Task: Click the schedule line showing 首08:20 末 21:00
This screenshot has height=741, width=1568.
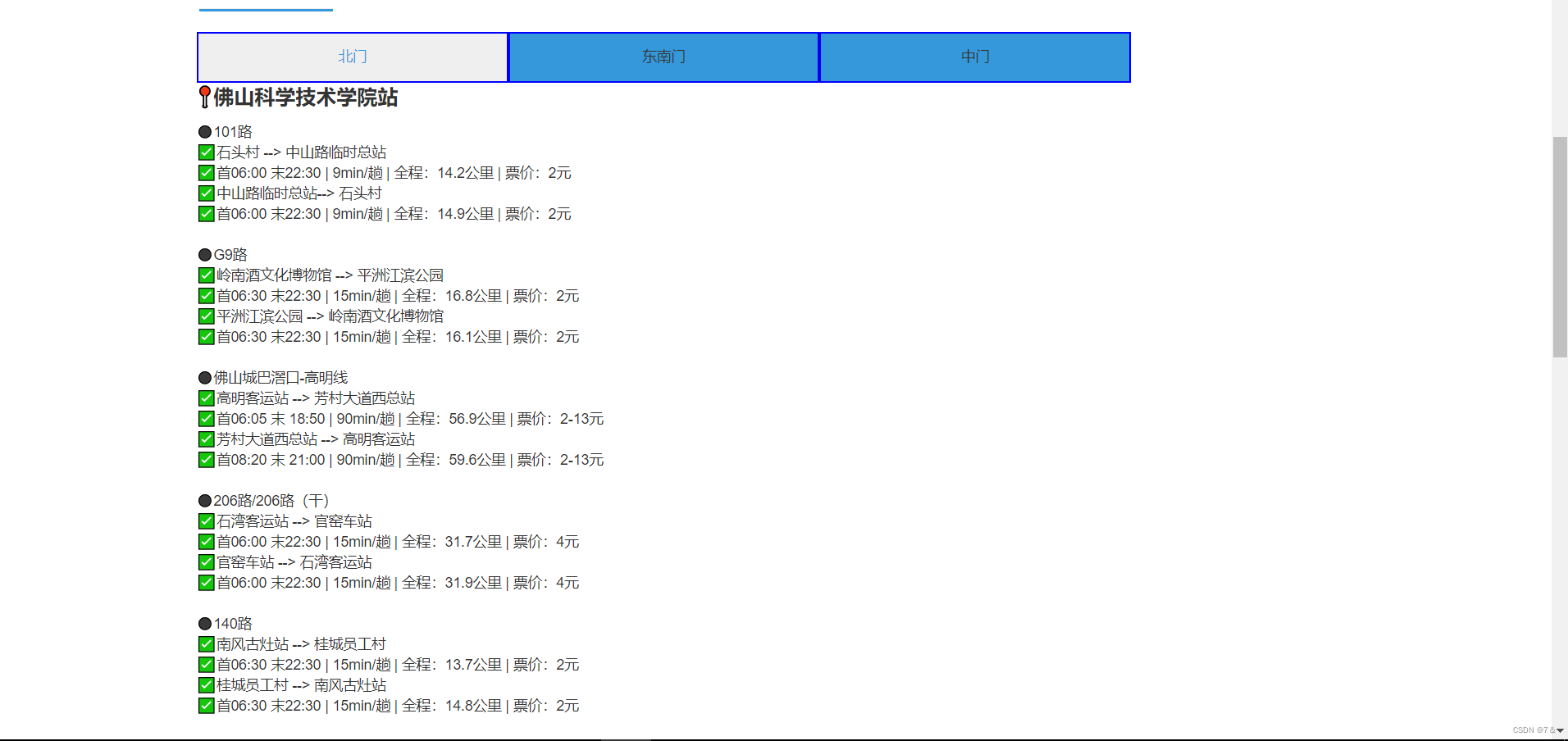Action: click(x=410, y=460)
